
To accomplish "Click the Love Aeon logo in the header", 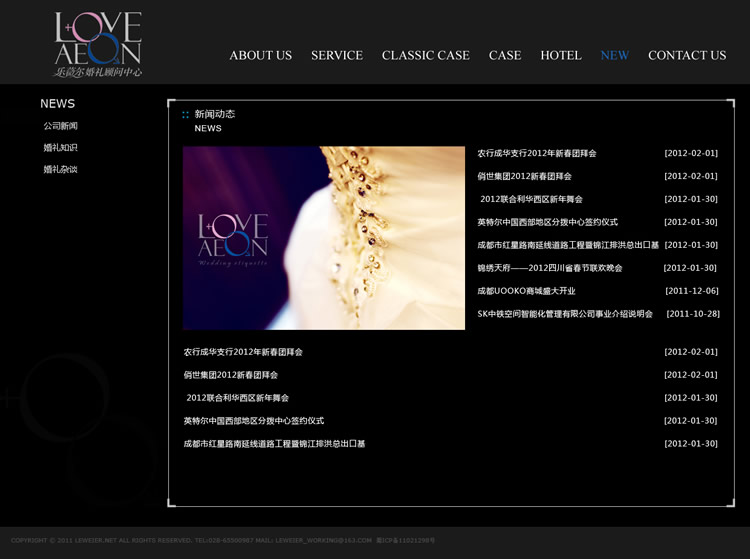I will pos(98,45).
